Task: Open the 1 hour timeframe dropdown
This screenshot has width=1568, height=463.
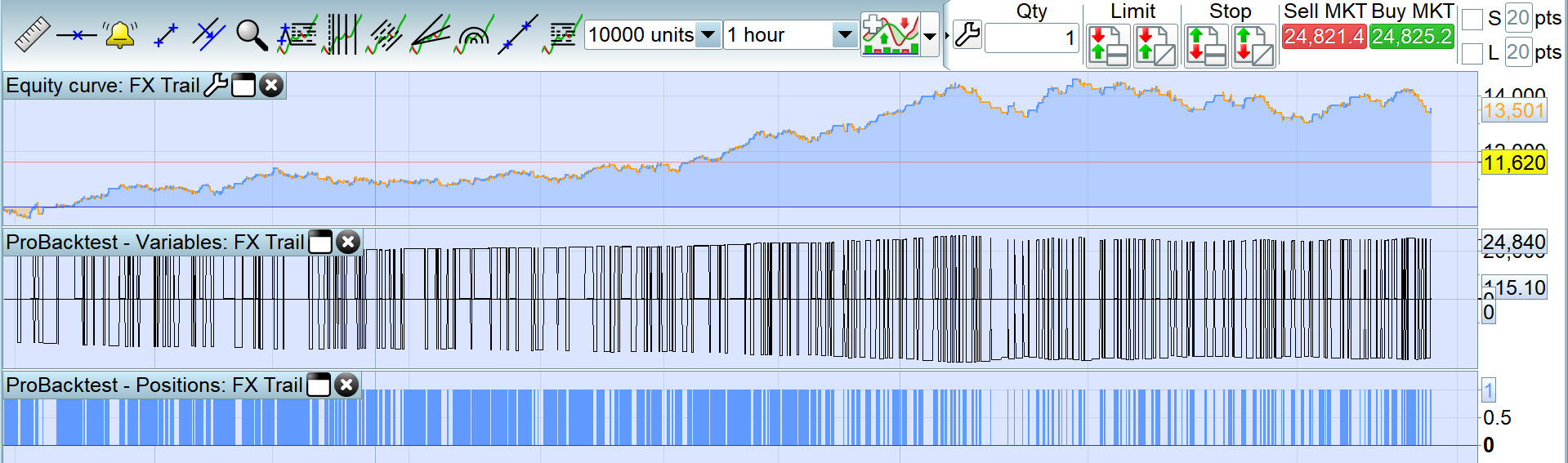Action: point(845,35)
